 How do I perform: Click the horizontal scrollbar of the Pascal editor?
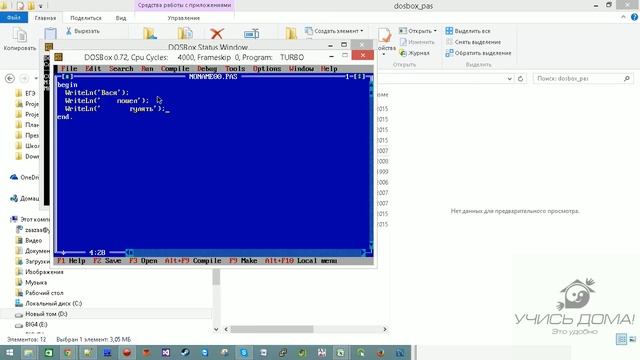pyautogui.click(x=245, y=252)
